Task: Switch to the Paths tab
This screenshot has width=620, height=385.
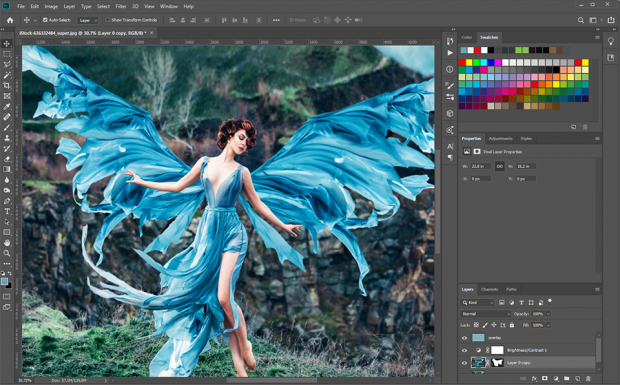Action: 511,289
